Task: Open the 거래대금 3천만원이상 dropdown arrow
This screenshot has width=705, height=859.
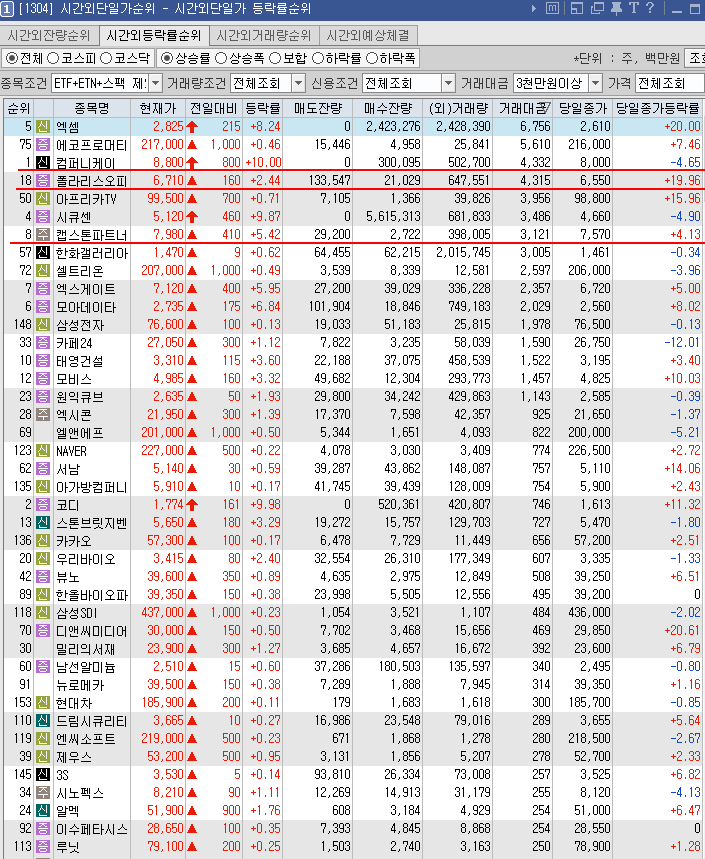Action: pyautogui.click(x=595, y=83)
